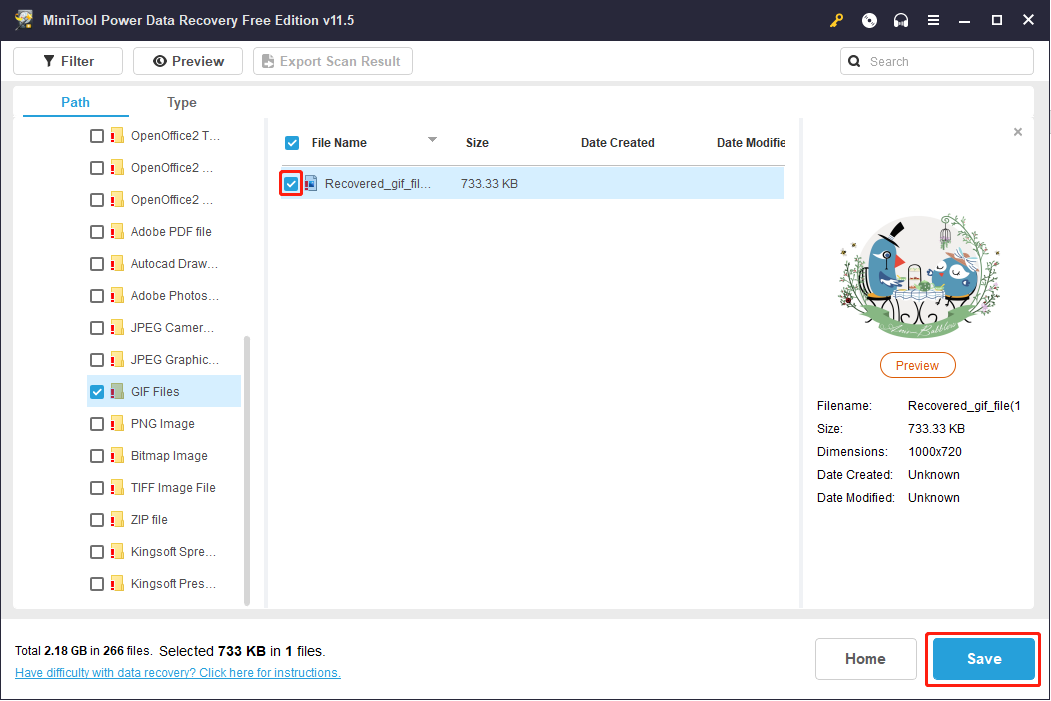Check the Bitmap Image checkbox
This screenshot has height=701, width=1051.
point(97,456)
